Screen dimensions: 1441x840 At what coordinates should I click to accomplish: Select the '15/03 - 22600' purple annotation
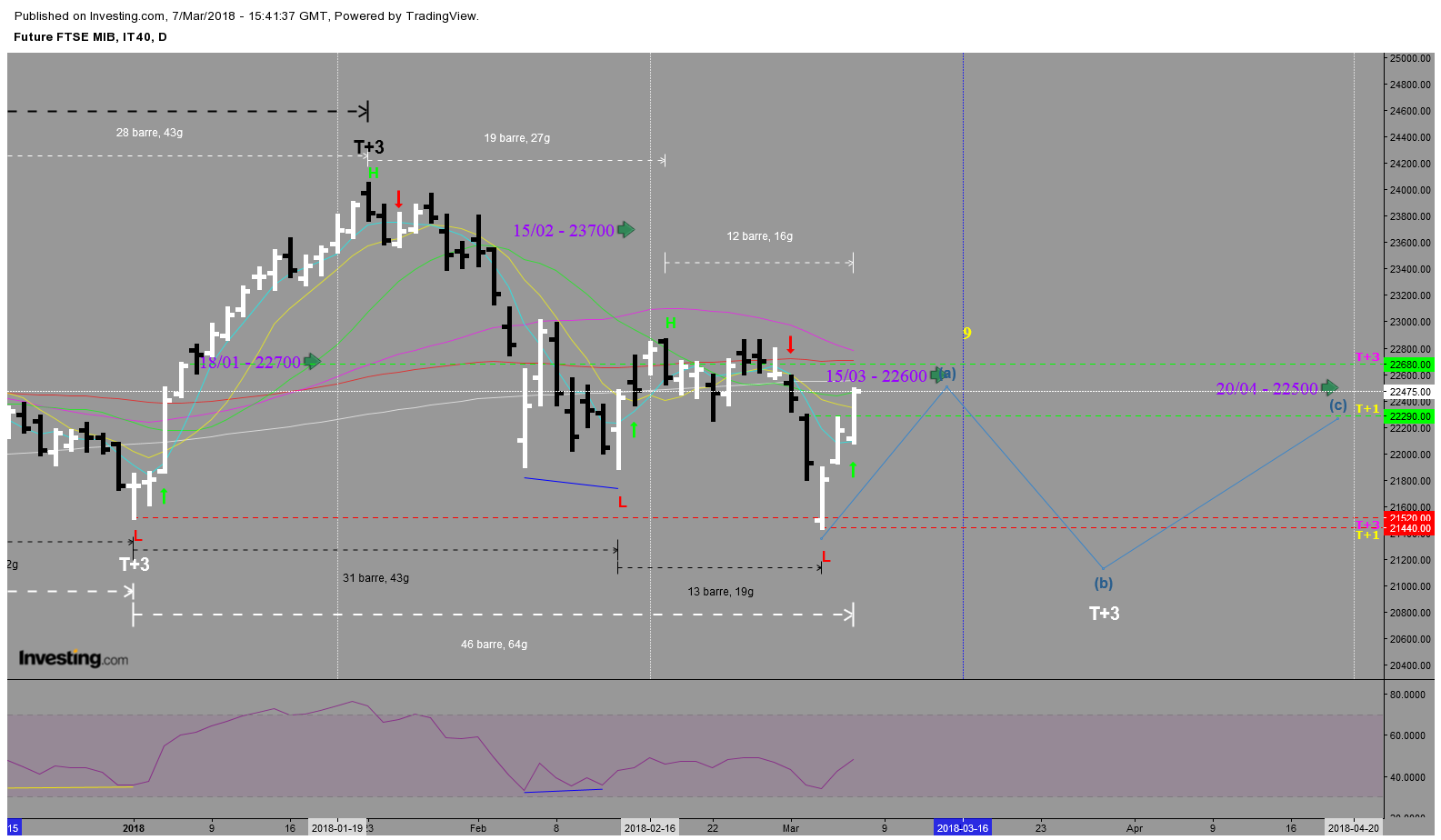(x=876, y=376)
